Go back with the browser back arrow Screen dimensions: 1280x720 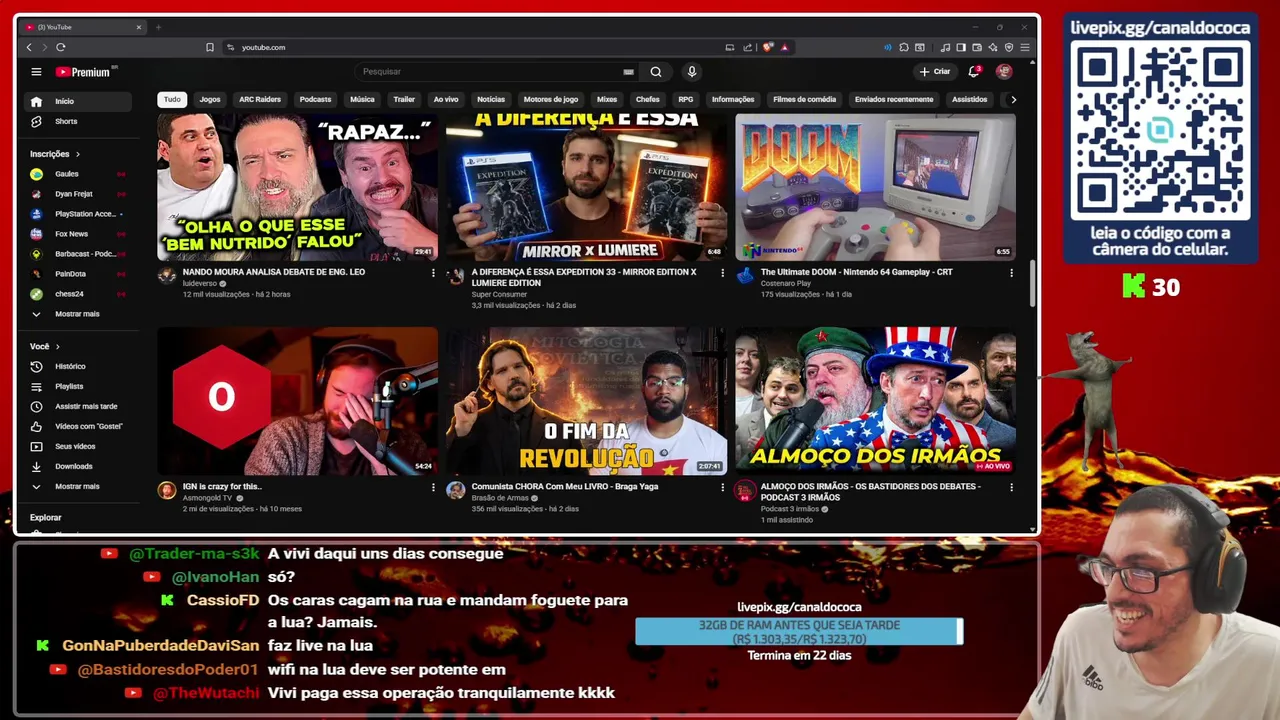click(29, 47)
